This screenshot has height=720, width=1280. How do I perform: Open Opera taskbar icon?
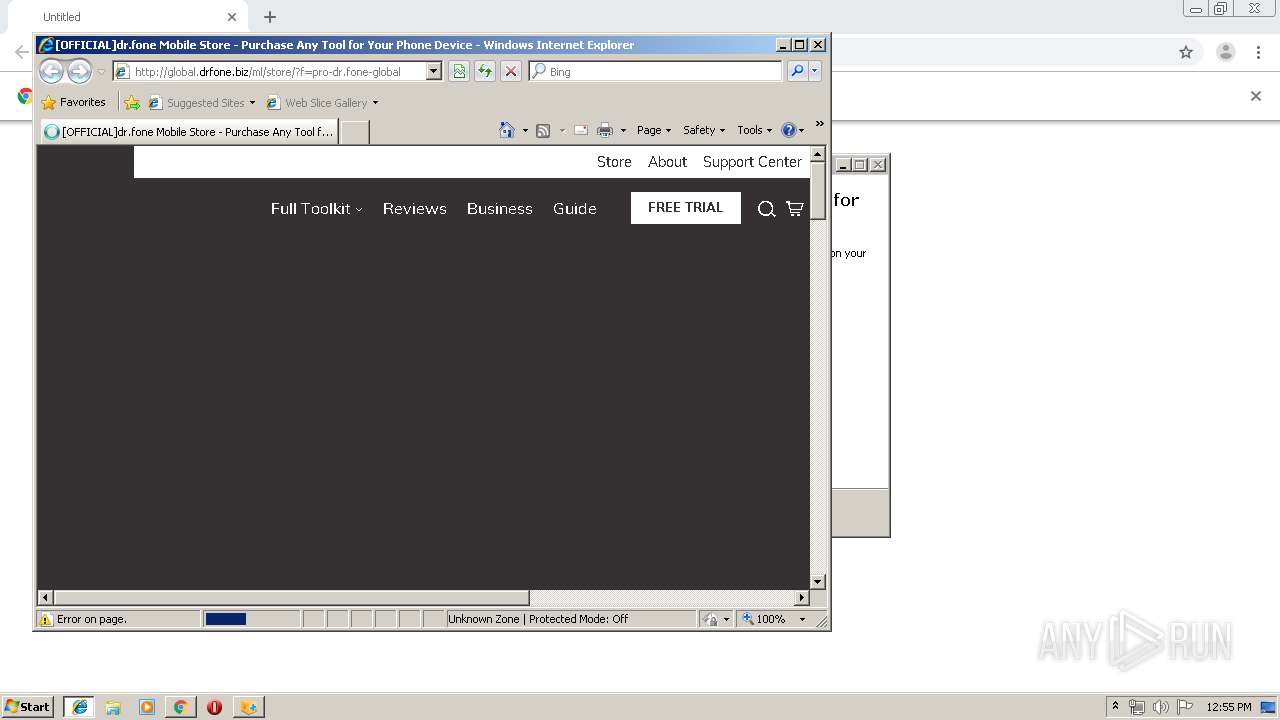click(214, 707)
